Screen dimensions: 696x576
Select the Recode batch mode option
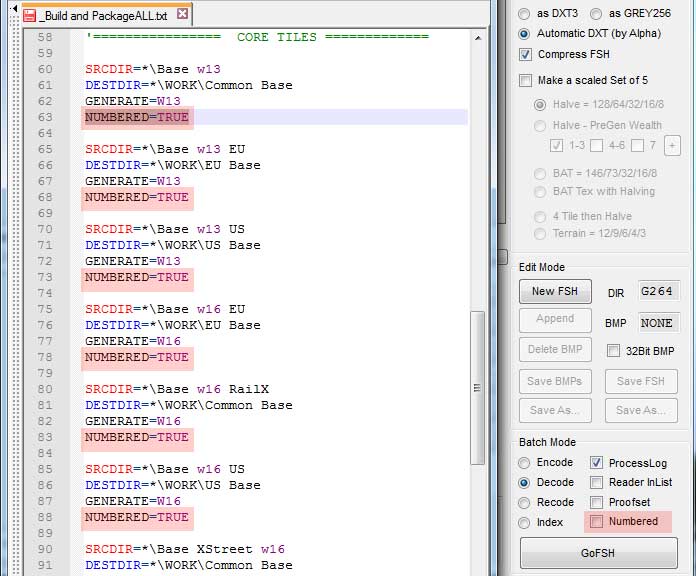click(x=524, y=502)
